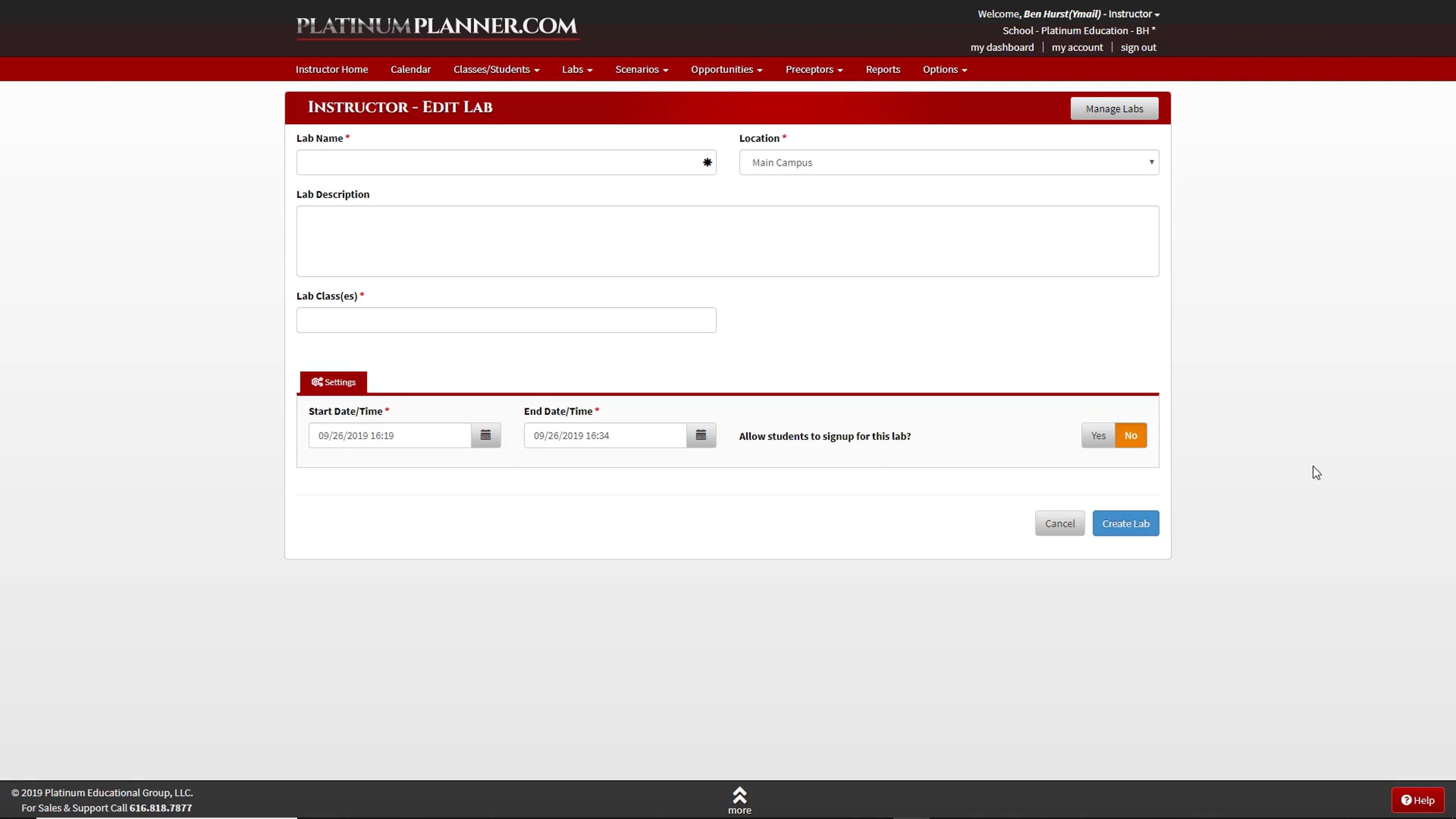The height and width of the screenshot is (819, 1456).
Task: Click the asterisk icon in Lab Name field
Action: [707, 162]
